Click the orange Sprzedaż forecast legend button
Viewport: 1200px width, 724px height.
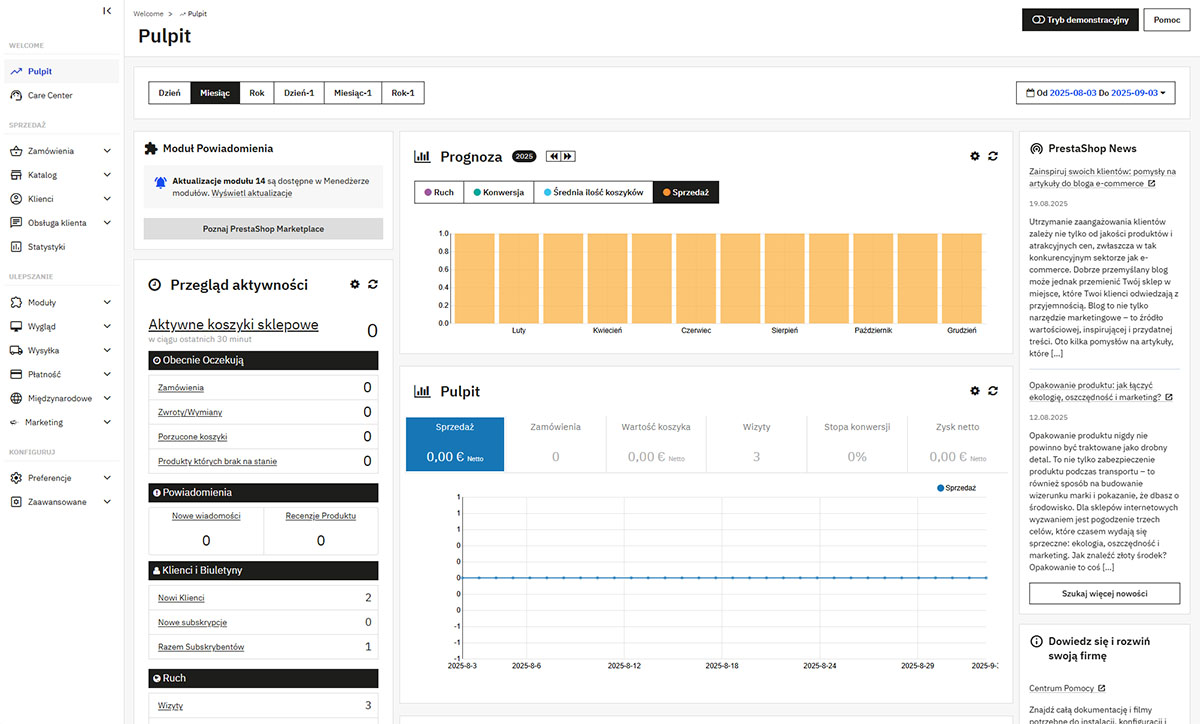point(685,192)
